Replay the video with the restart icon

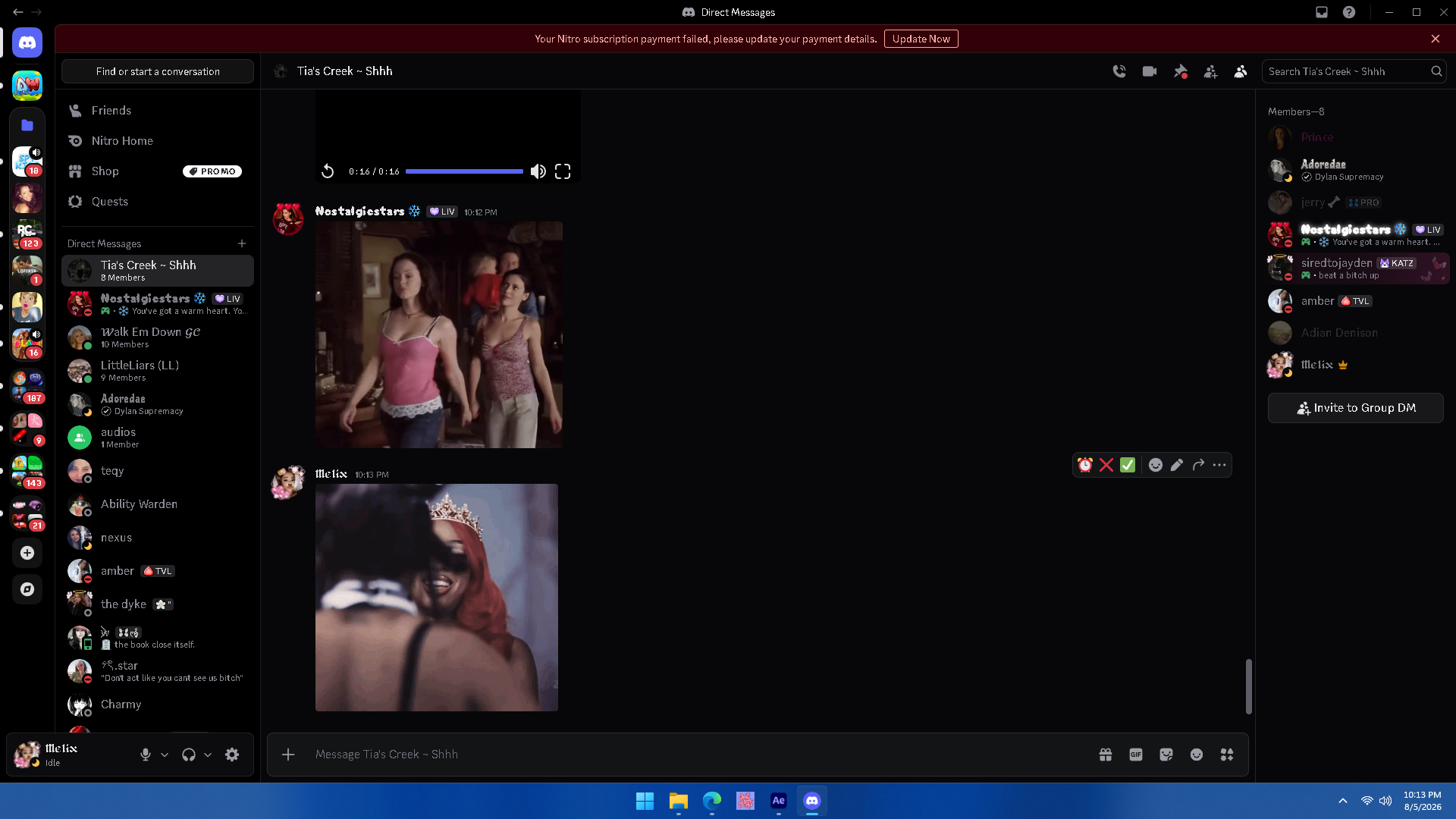pyautogui.click(x=328, y=171)
